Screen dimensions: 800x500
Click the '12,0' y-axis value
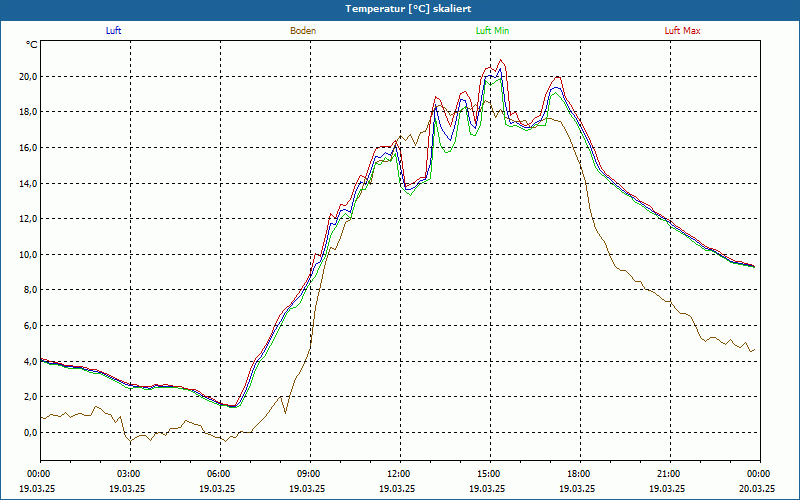point(28,219)
